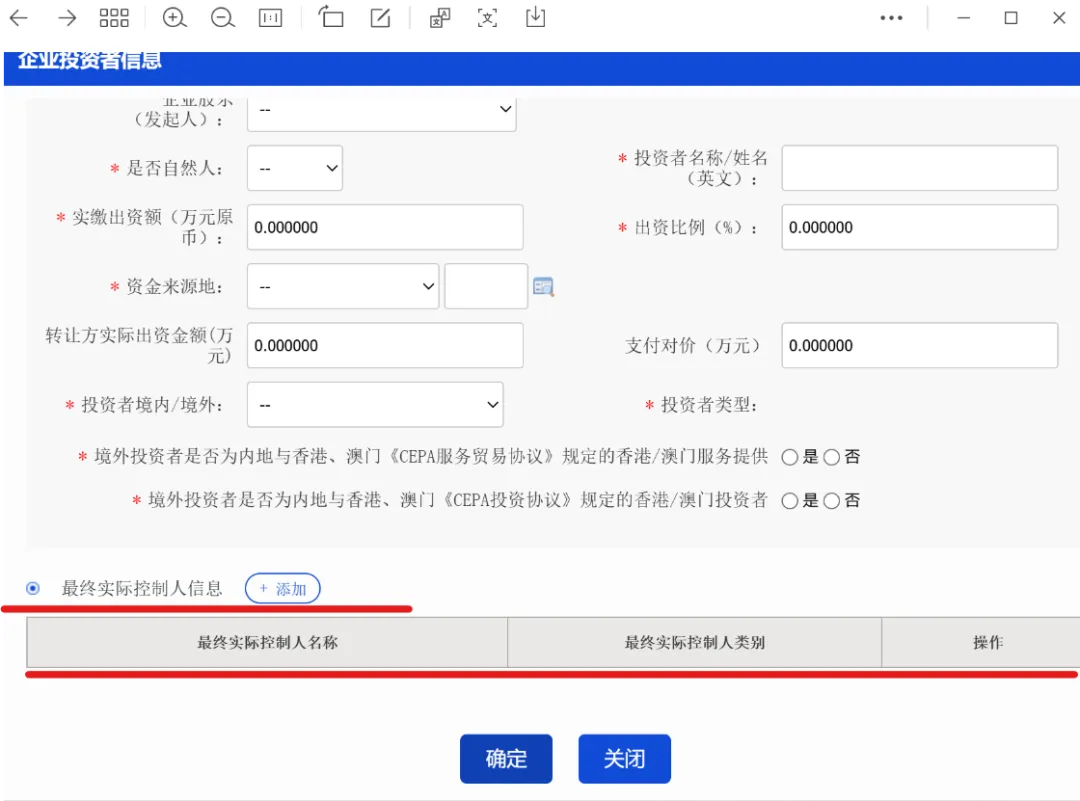Image resolution: width=1080 pixels, height=801 pixels.
Task: Click the 关闭 close button at bottom
Action: [x=624, y=759]
